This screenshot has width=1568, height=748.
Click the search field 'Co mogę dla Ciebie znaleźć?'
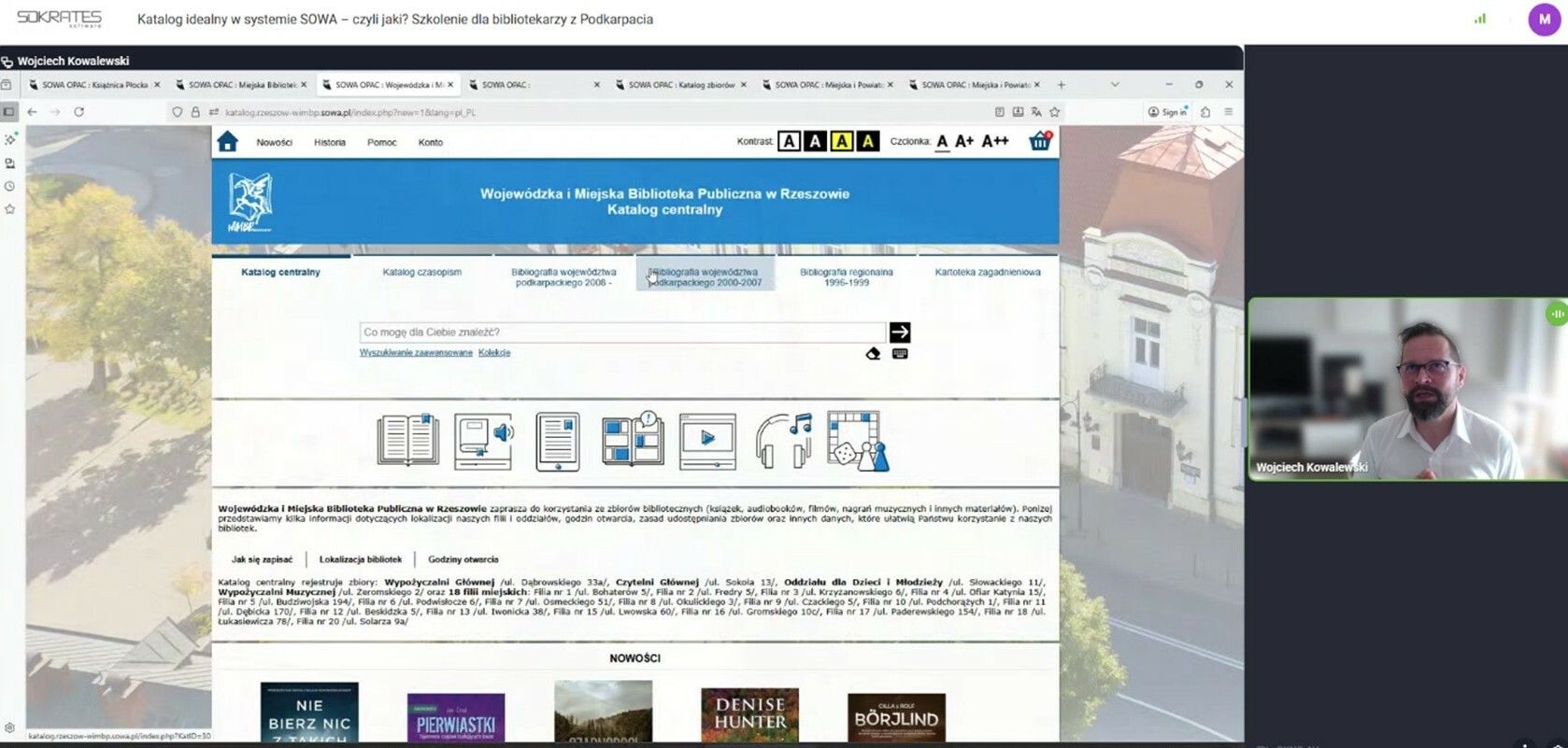[x=621, y=332]
